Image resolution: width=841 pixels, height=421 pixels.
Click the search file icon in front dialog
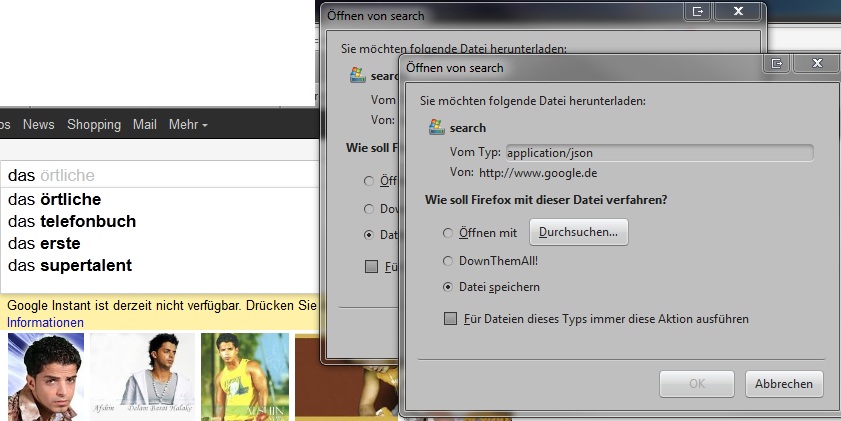[436, 128]
